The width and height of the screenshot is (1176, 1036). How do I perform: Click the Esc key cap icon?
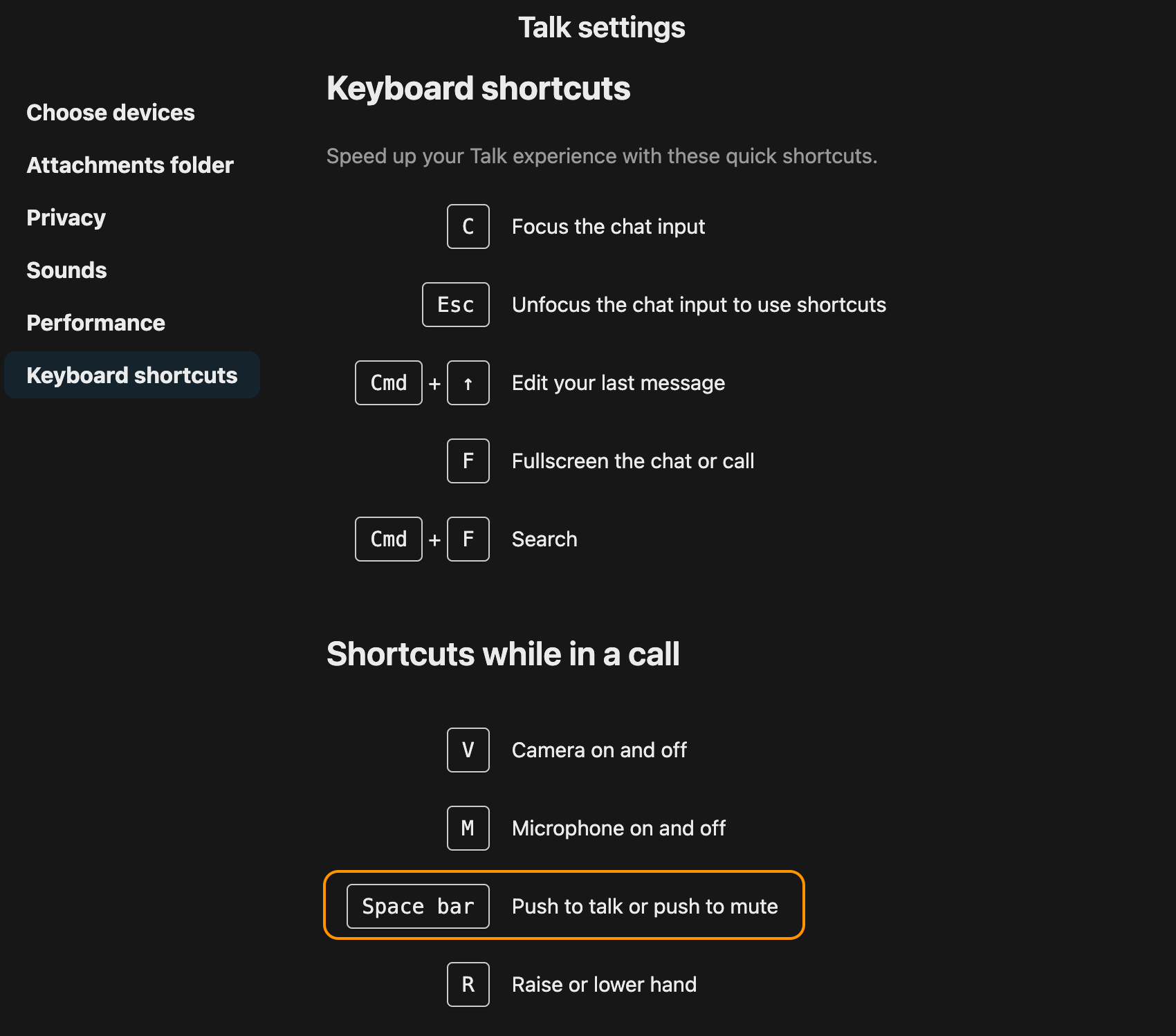(x=456, y=305)
